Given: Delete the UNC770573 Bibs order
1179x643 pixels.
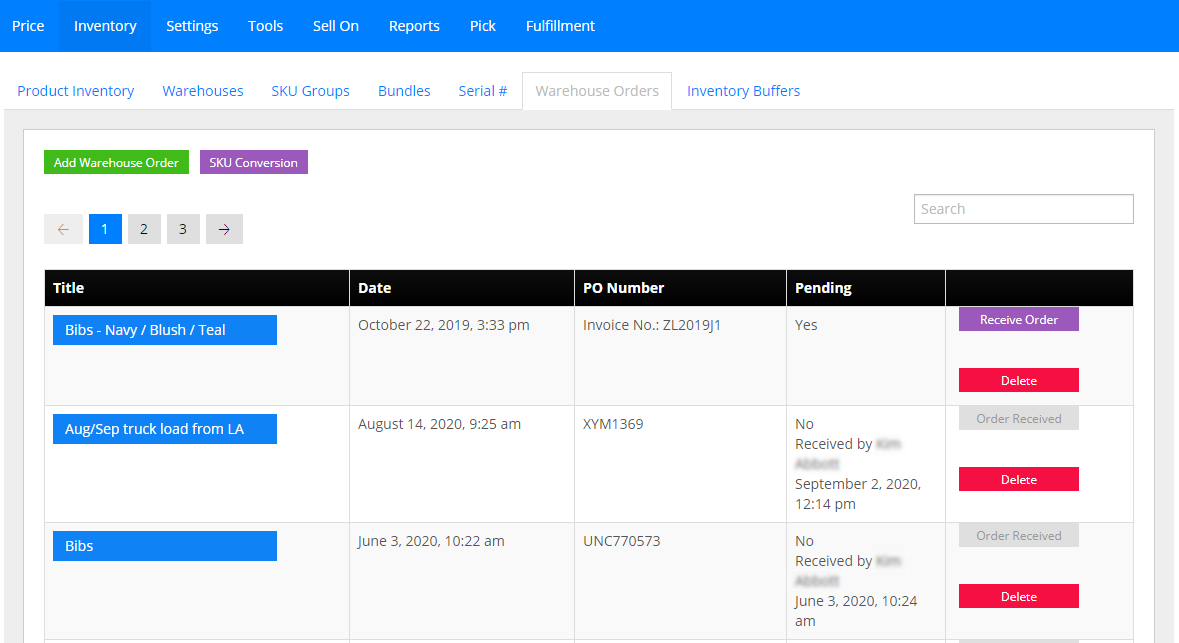Looking at the screenshot, I should pyautogui.click(x=1019, y=596).
